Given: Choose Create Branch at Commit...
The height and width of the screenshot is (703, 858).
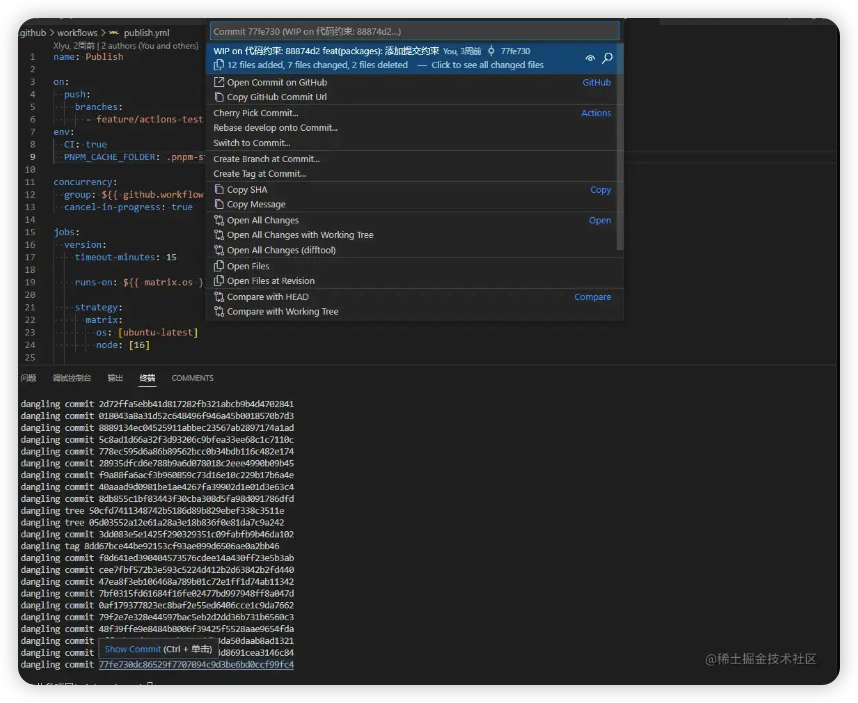Looking at the screenshot, I should tap(266, 159).
